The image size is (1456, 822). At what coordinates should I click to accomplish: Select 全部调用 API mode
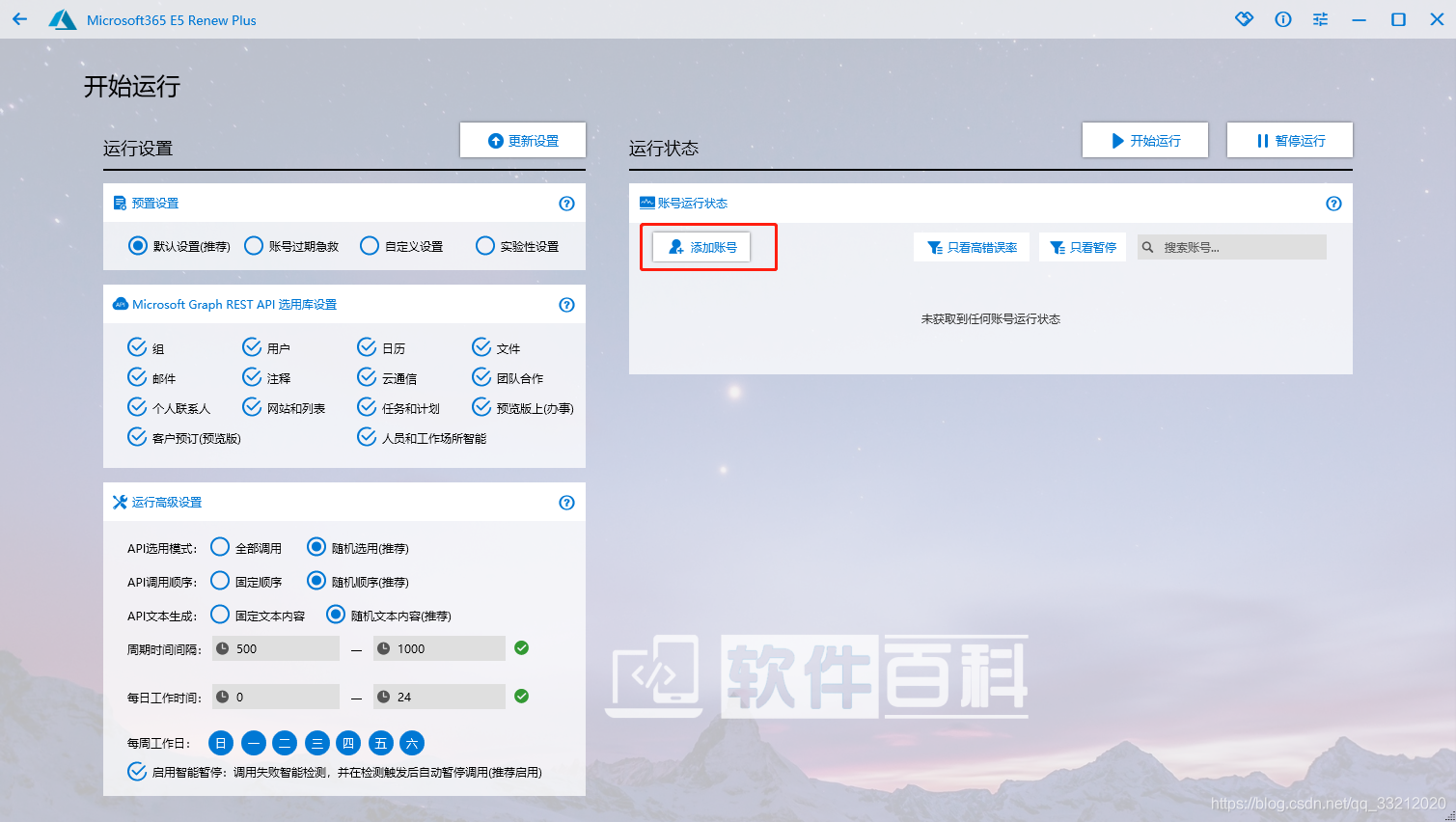coord(220,548)
